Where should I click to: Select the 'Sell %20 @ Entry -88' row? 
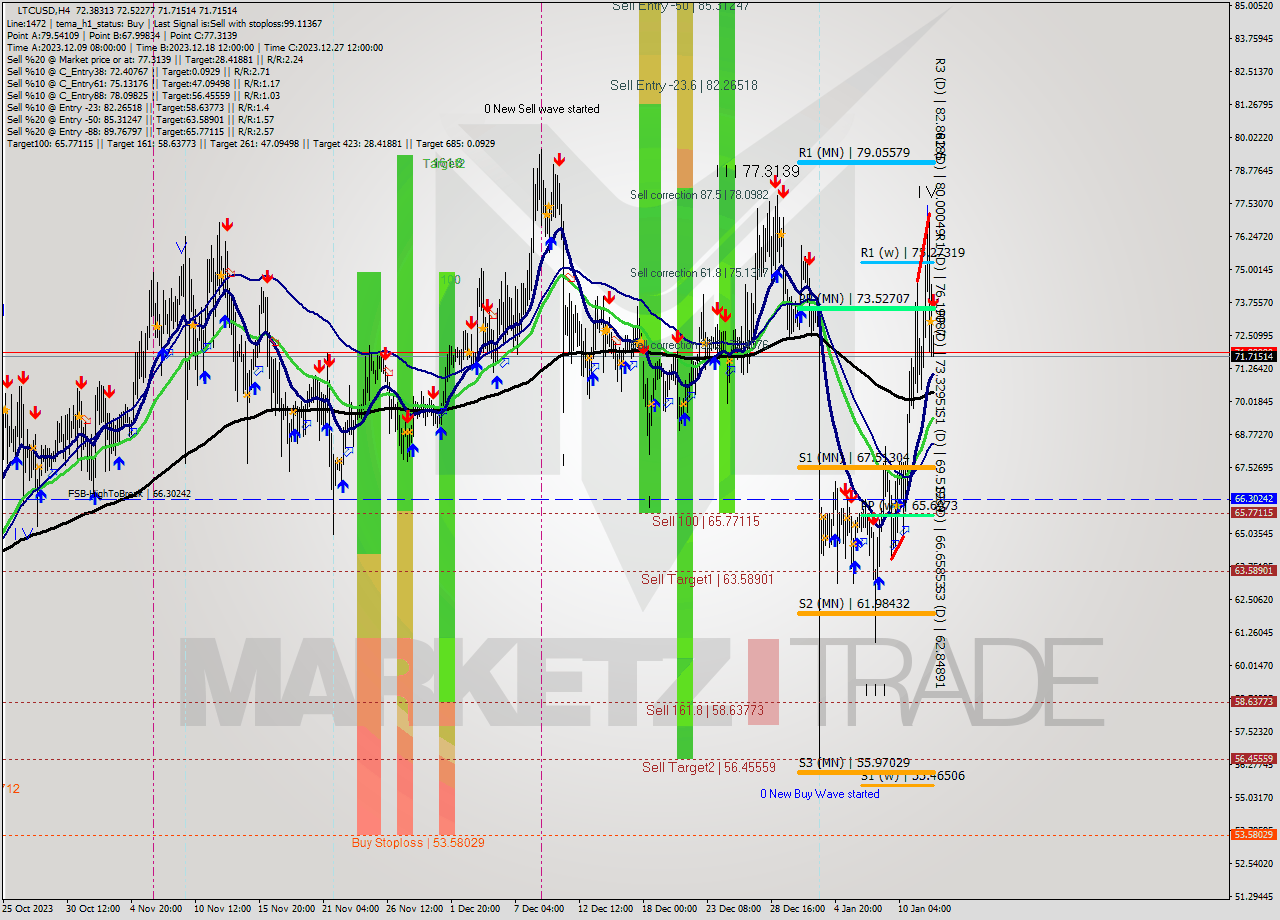(141, 131)
